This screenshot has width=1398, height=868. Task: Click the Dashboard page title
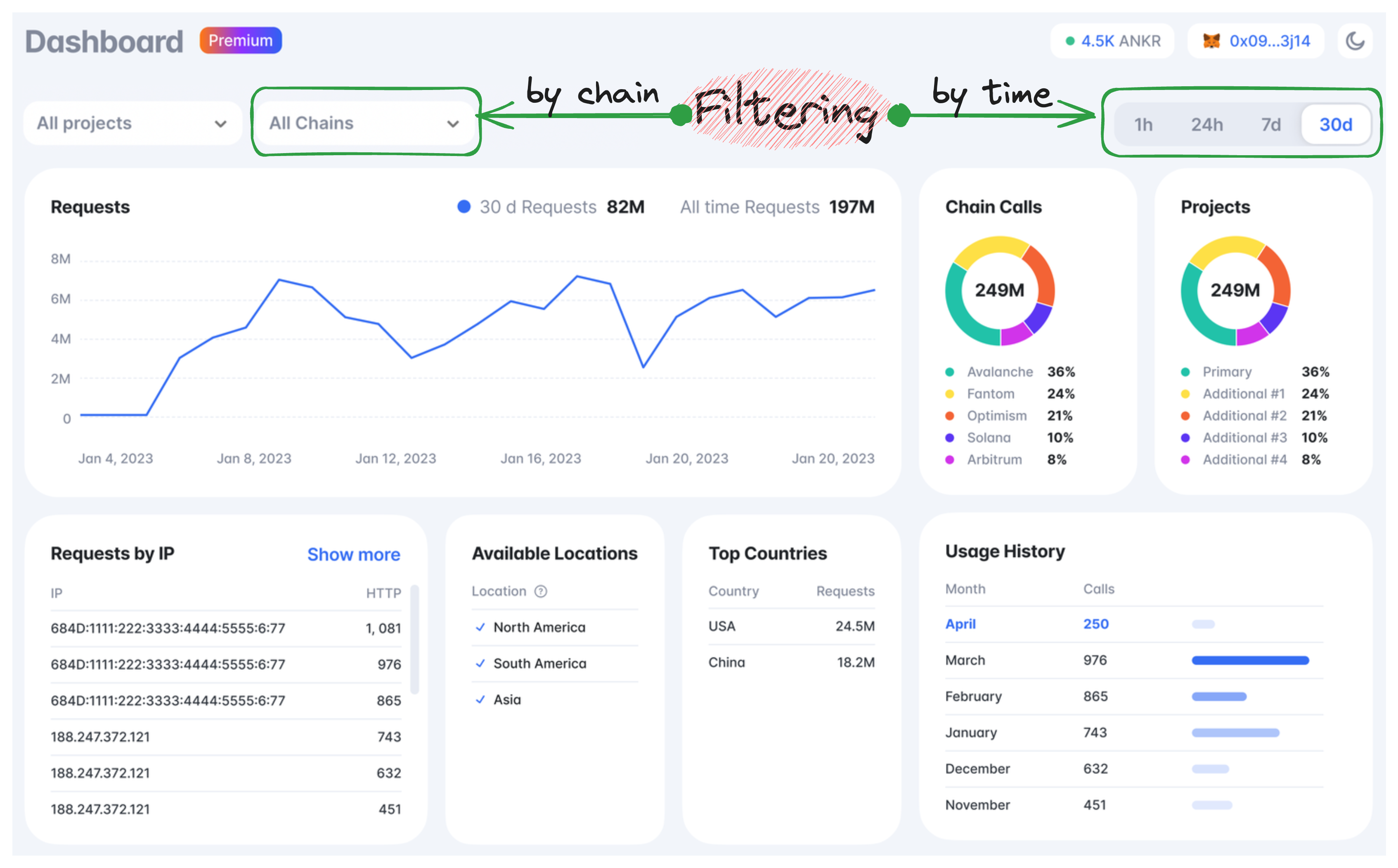(104, 42)
